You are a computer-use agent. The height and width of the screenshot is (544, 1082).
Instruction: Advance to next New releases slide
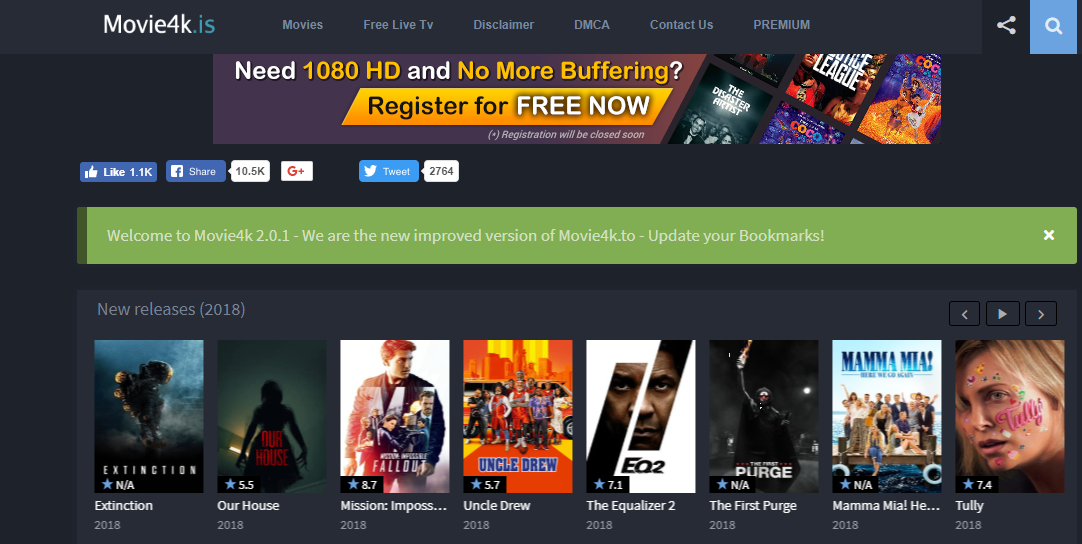[x=1041, y=314]
